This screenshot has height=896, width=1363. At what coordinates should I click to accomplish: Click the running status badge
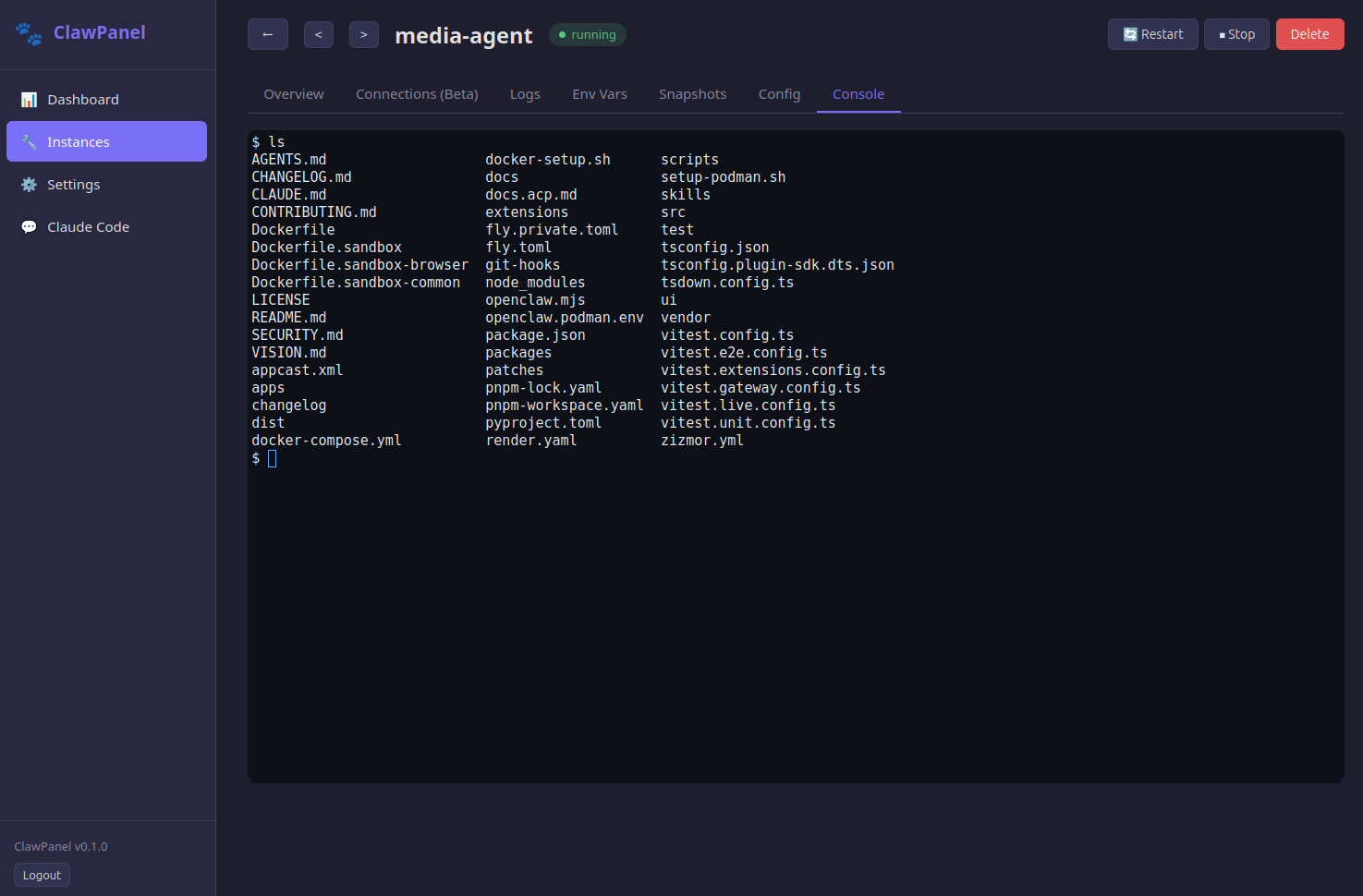click(x=587, y=34)
